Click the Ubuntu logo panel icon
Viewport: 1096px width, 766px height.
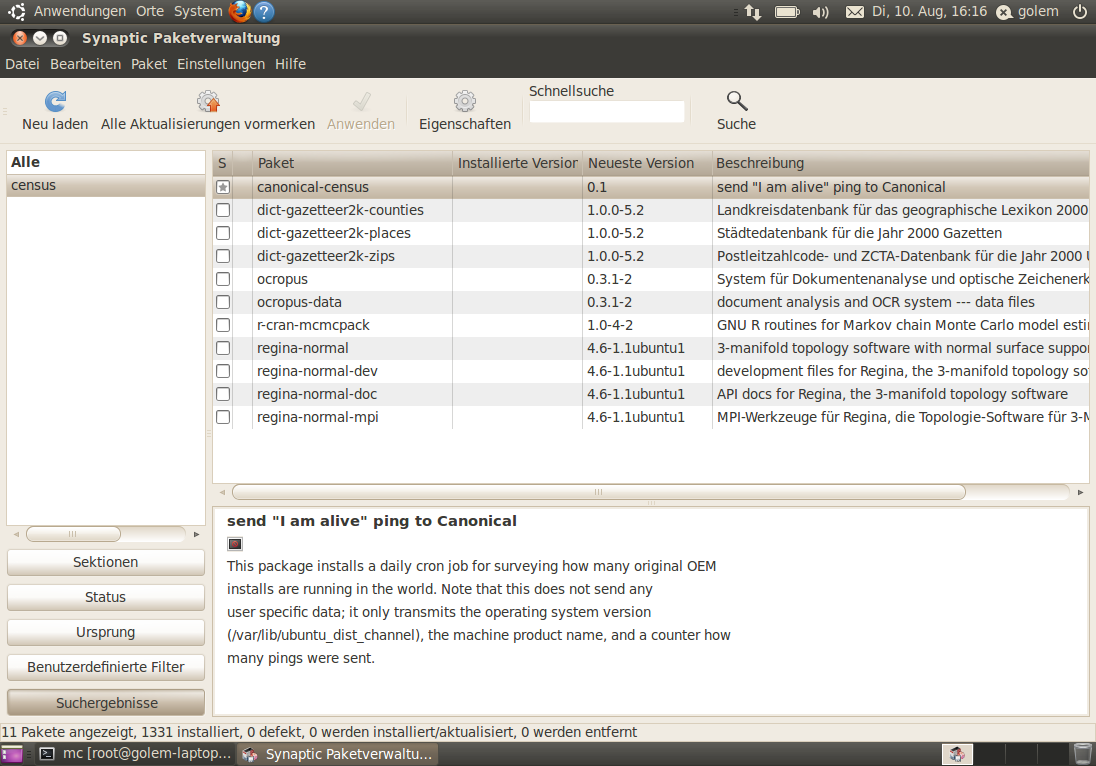coord(17,11)
